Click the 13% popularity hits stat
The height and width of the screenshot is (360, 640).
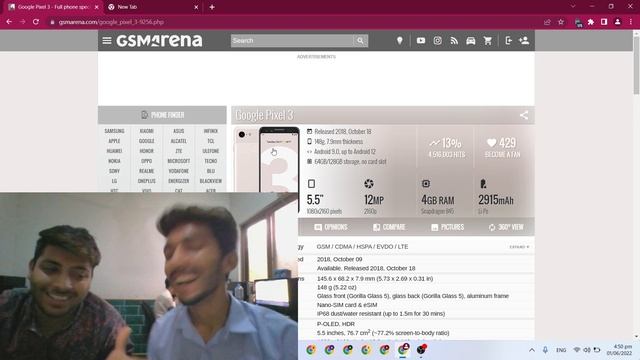point(447,147)
